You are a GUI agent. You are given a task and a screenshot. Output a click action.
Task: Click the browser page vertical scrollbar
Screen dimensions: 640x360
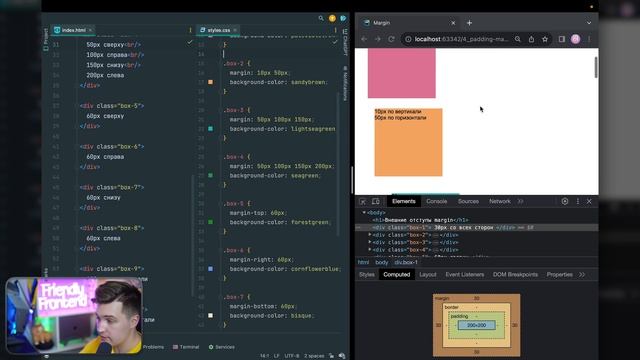tap(596, 67)
